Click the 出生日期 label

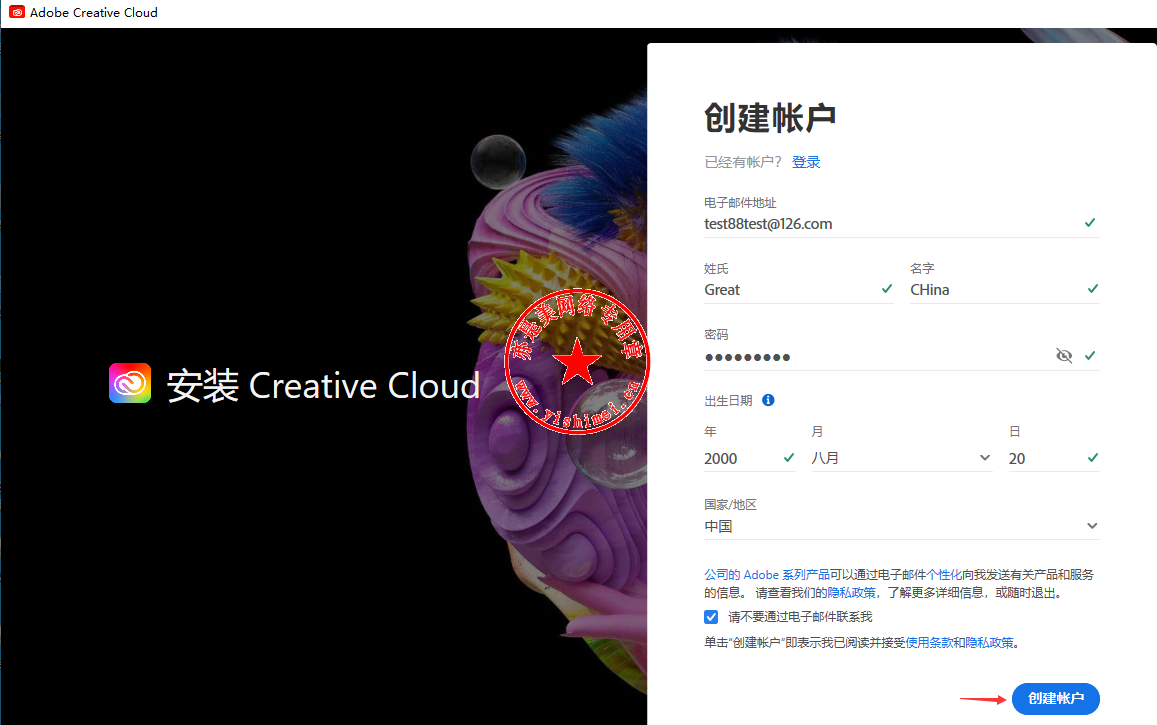[x=728, y=400]
